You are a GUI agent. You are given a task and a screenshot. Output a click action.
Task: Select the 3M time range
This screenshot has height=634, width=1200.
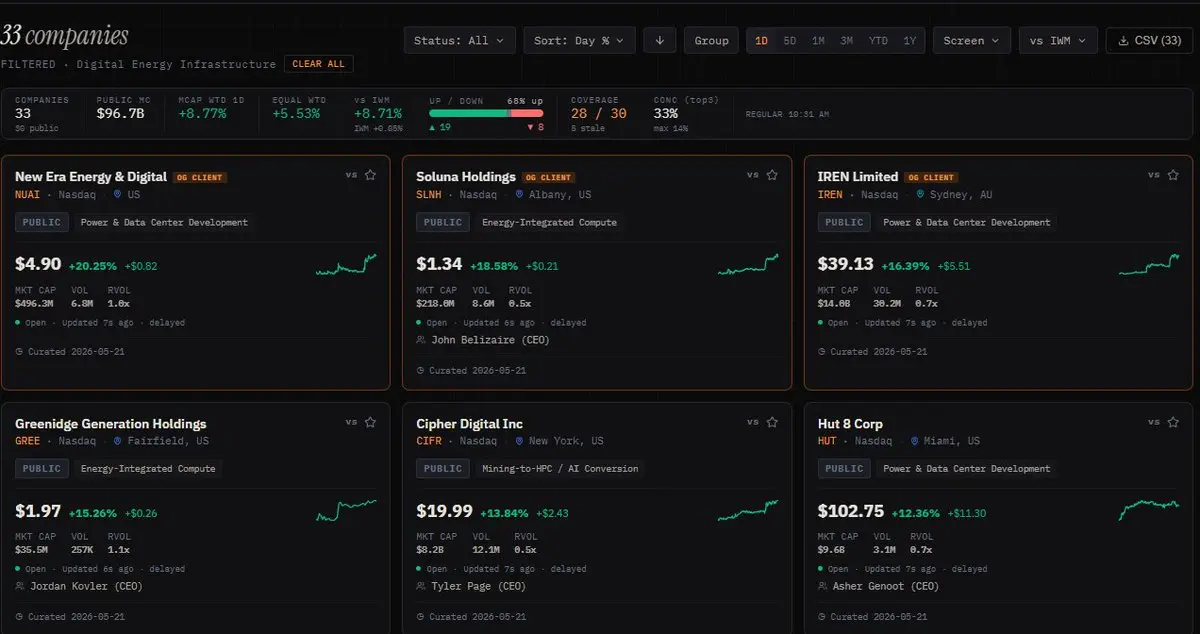click(846, 40)
